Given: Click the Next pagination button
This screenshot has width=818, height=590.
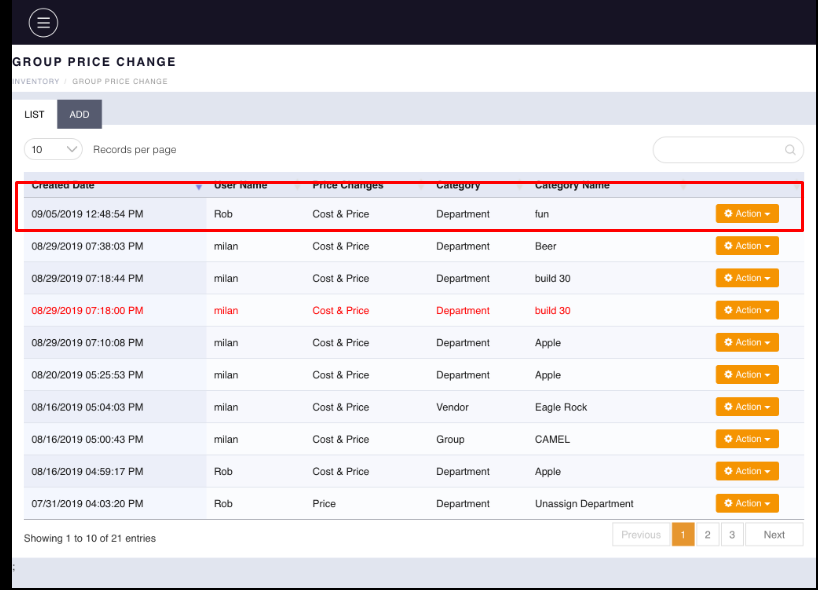Looking at the screenshot, I should [774, 535].
